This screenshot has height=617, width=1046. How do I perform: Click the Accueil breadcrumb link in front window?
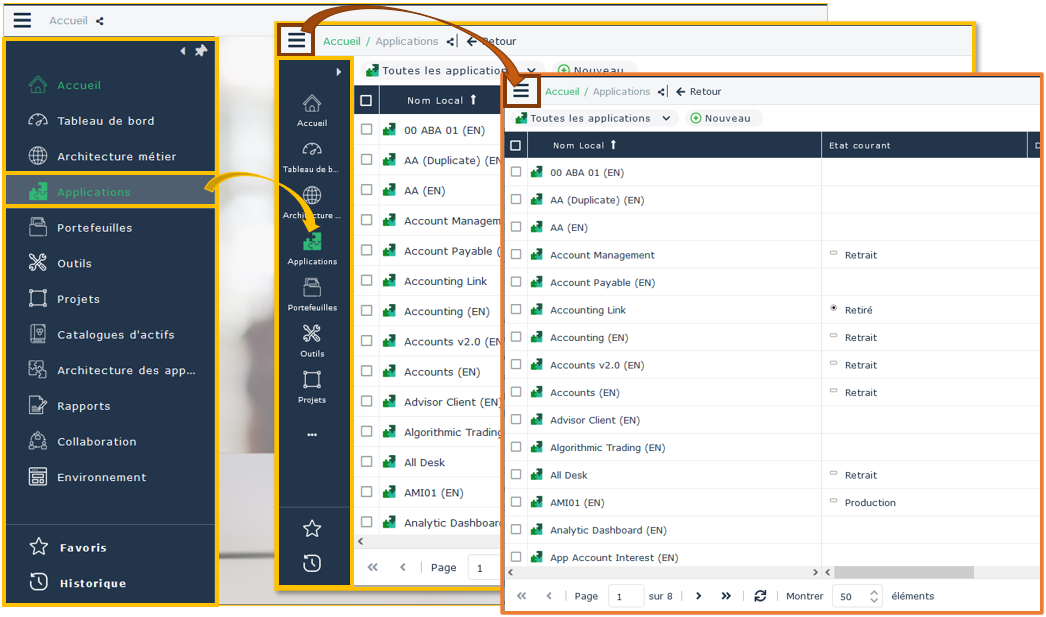[562, 92]
